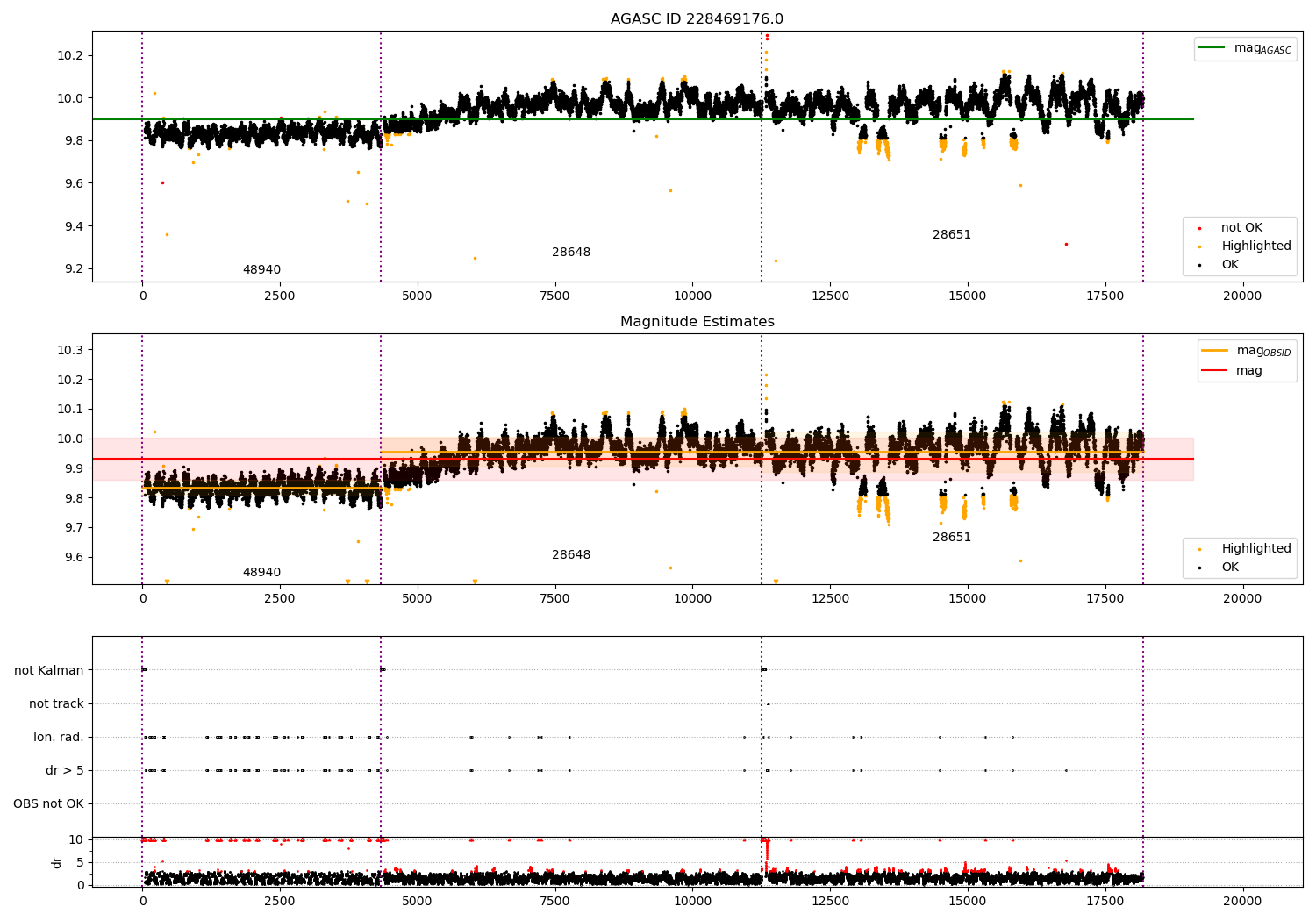Click the red 'not OK' legend marker in top plot
The height and width of the screenshot is (921, 1316).
click(1199, 228)
